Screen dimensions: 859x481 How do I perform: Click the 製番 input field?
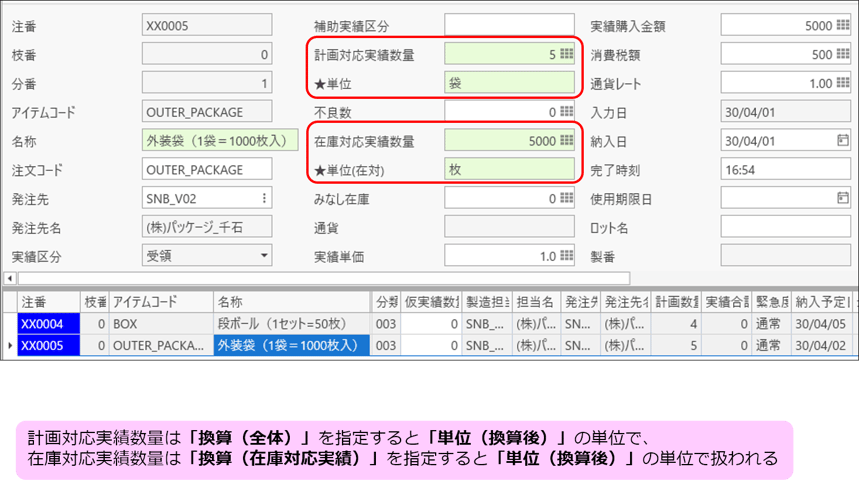point(786,256)
